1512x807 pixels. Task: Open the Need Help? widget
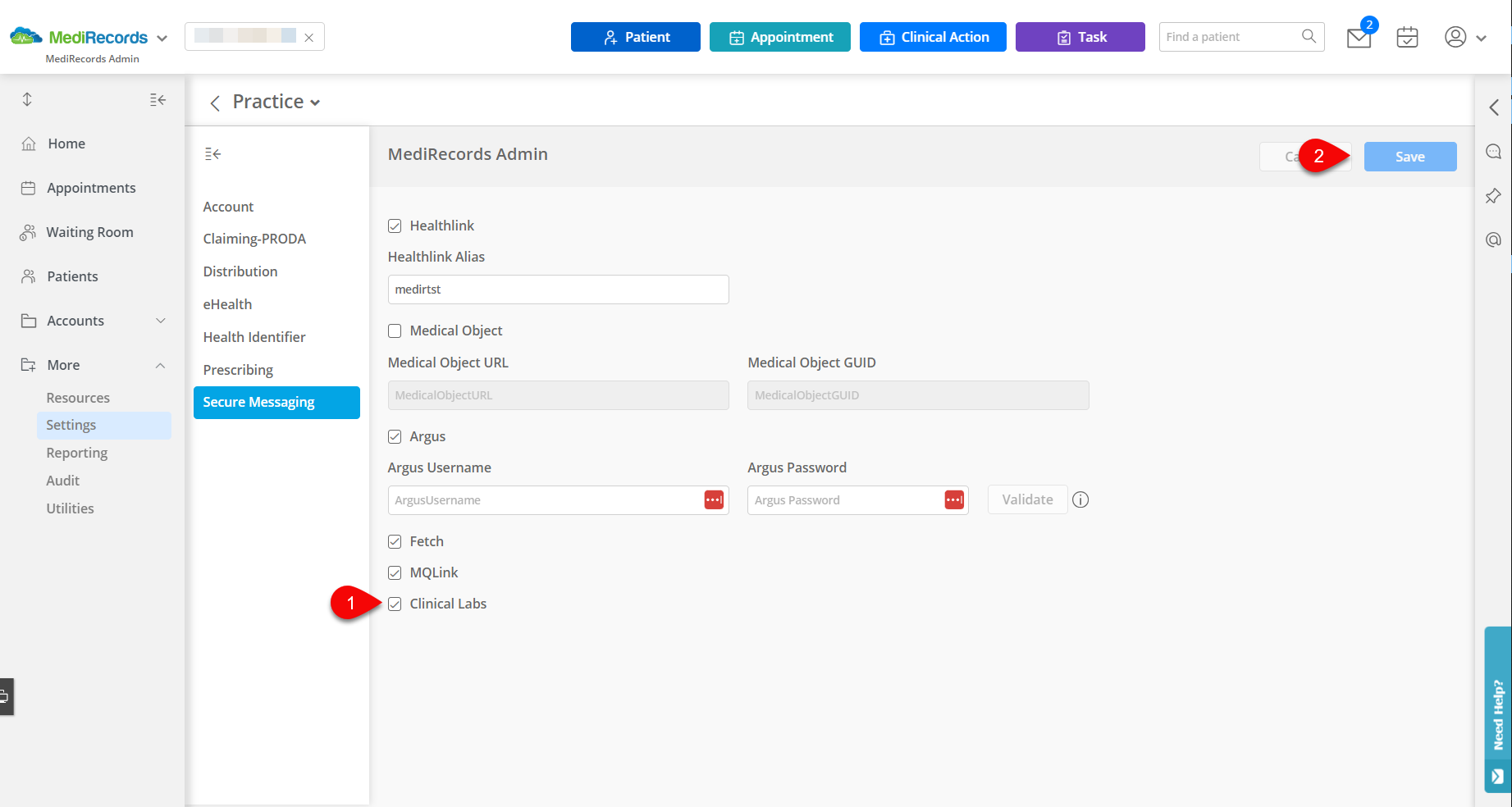1497,709
